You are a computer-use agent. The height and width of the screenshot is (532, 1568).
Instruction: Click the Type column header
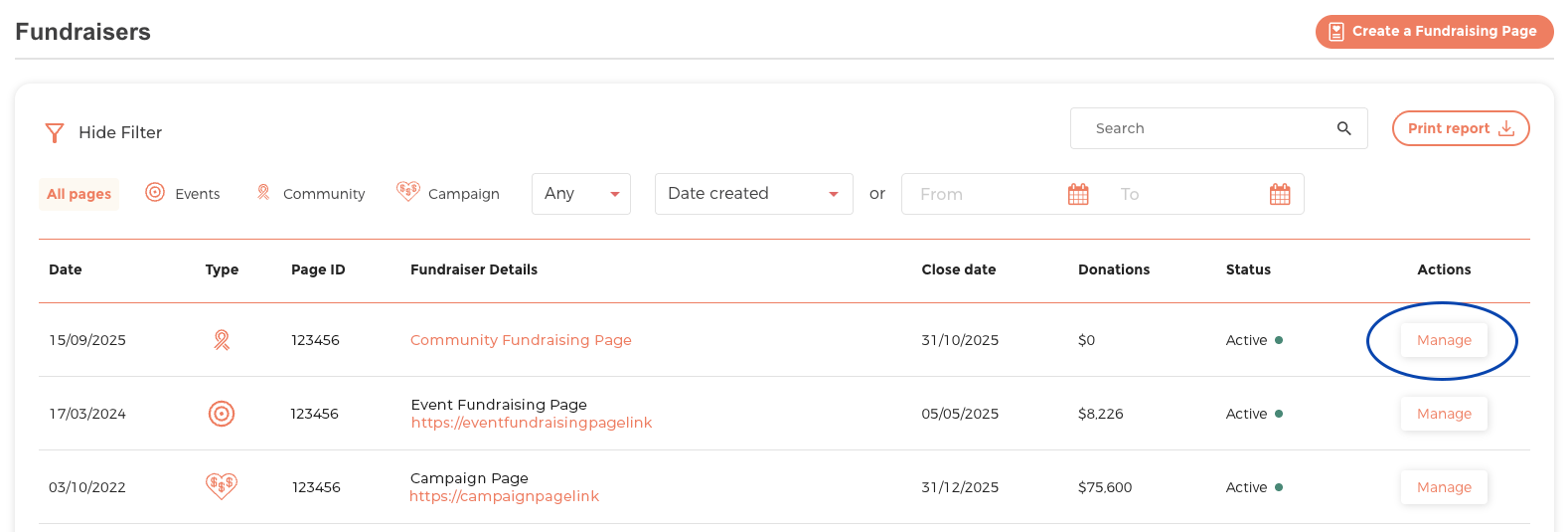[222, 269]
